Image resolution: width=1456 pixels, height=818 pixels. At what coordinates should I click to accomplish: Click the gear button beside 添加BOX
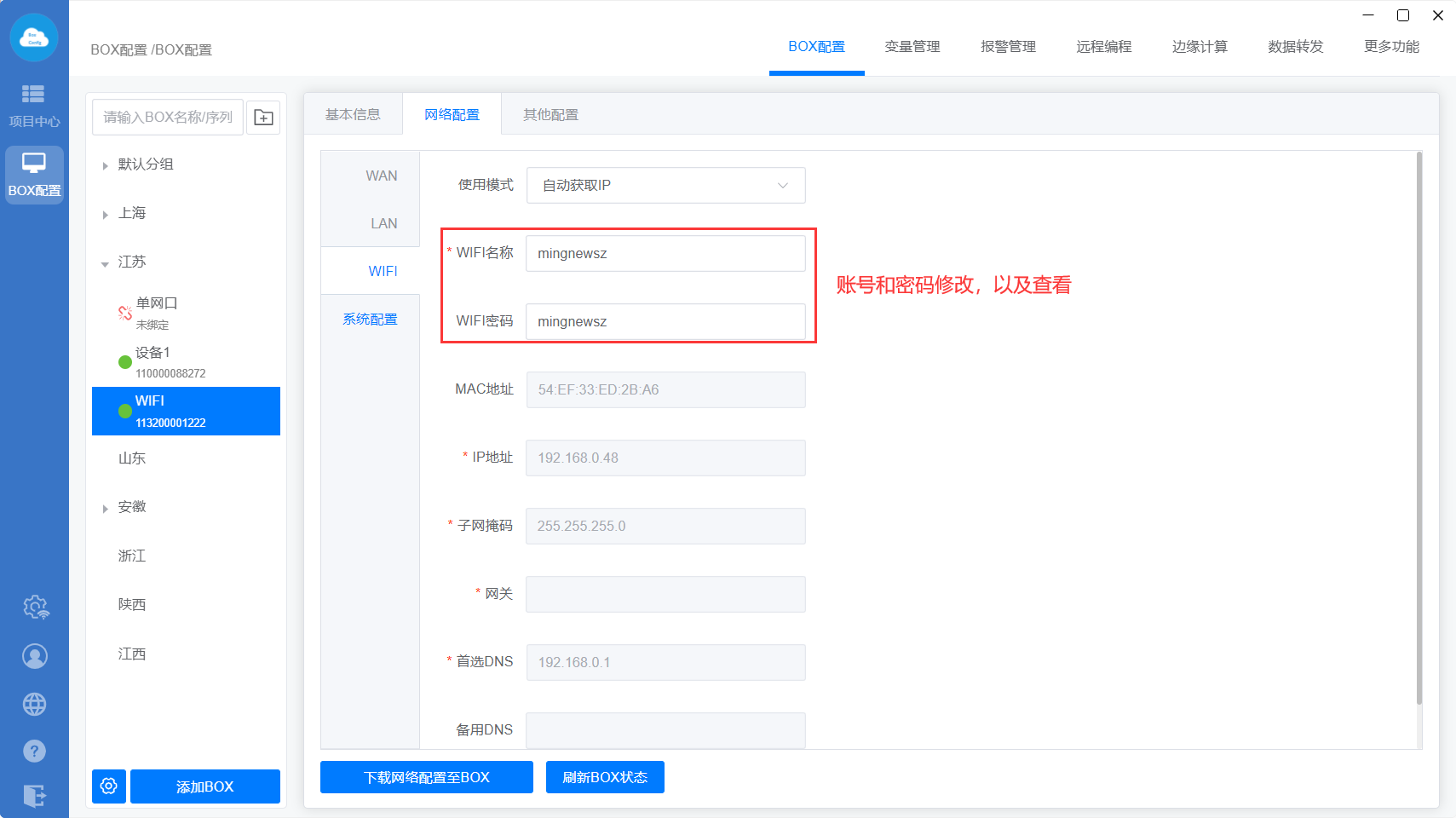(109, 786)
